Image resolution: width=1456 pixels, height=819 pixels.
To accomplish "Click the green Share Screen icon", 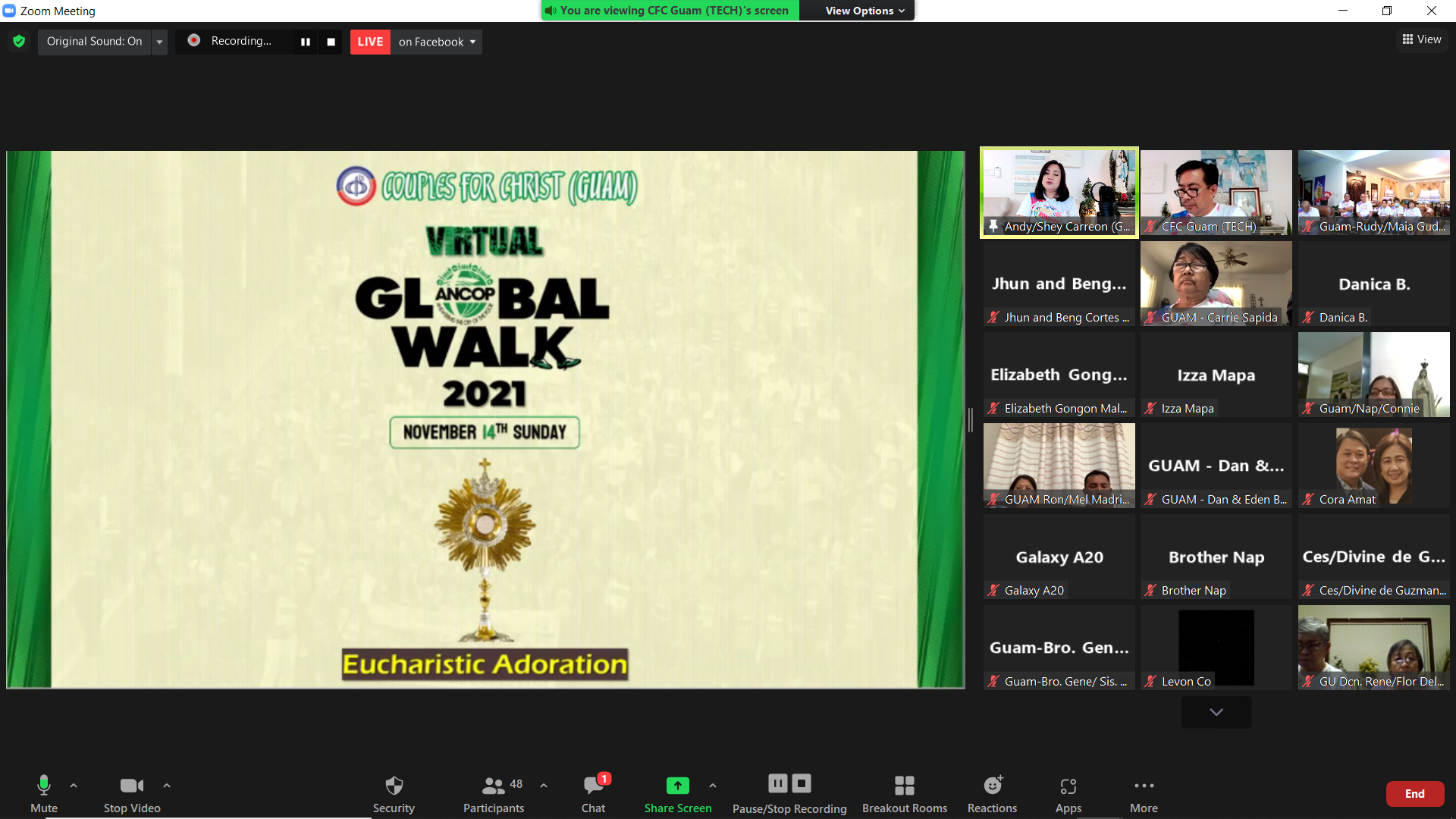I will click(x=678, y=786).
